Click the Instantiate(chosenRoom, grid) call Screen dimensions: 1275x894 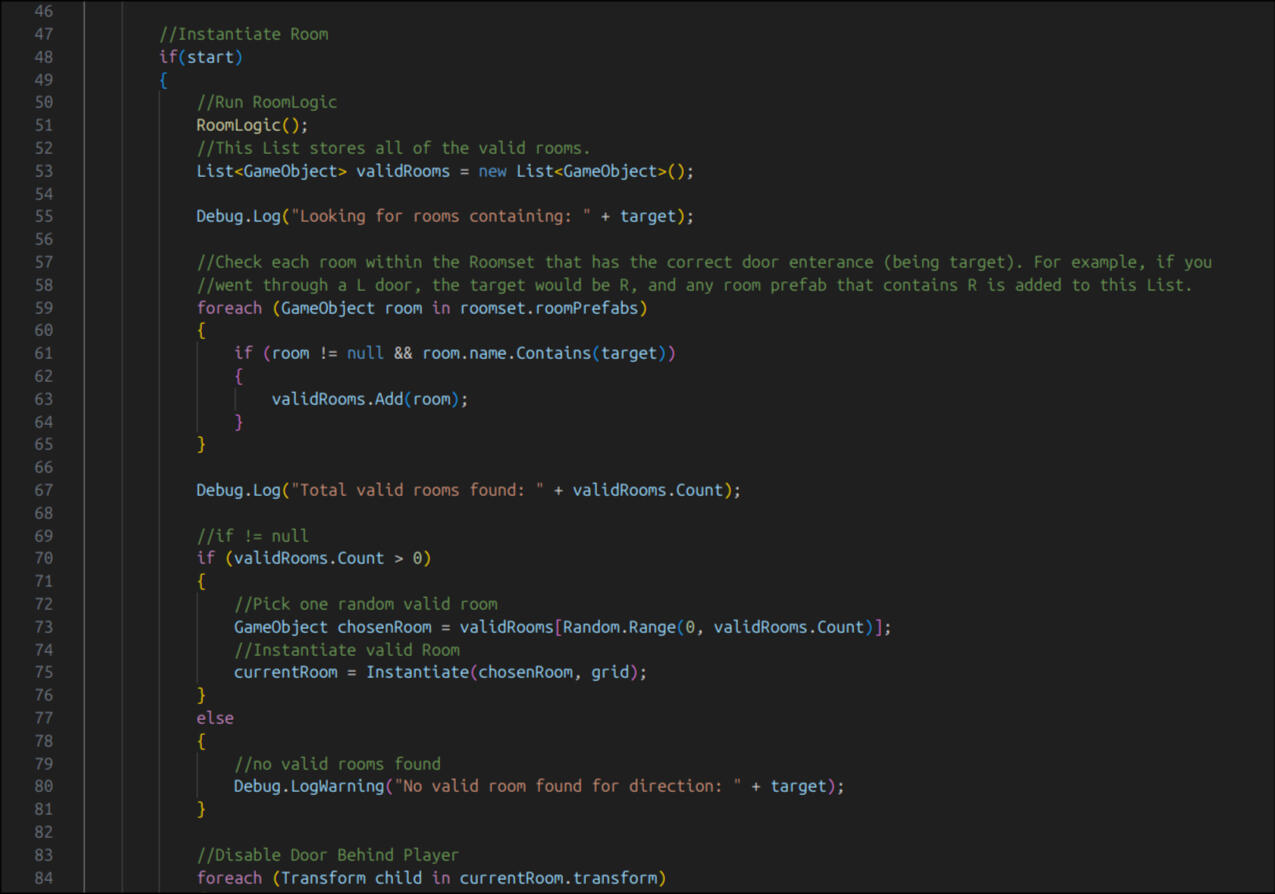click(505, 672)
